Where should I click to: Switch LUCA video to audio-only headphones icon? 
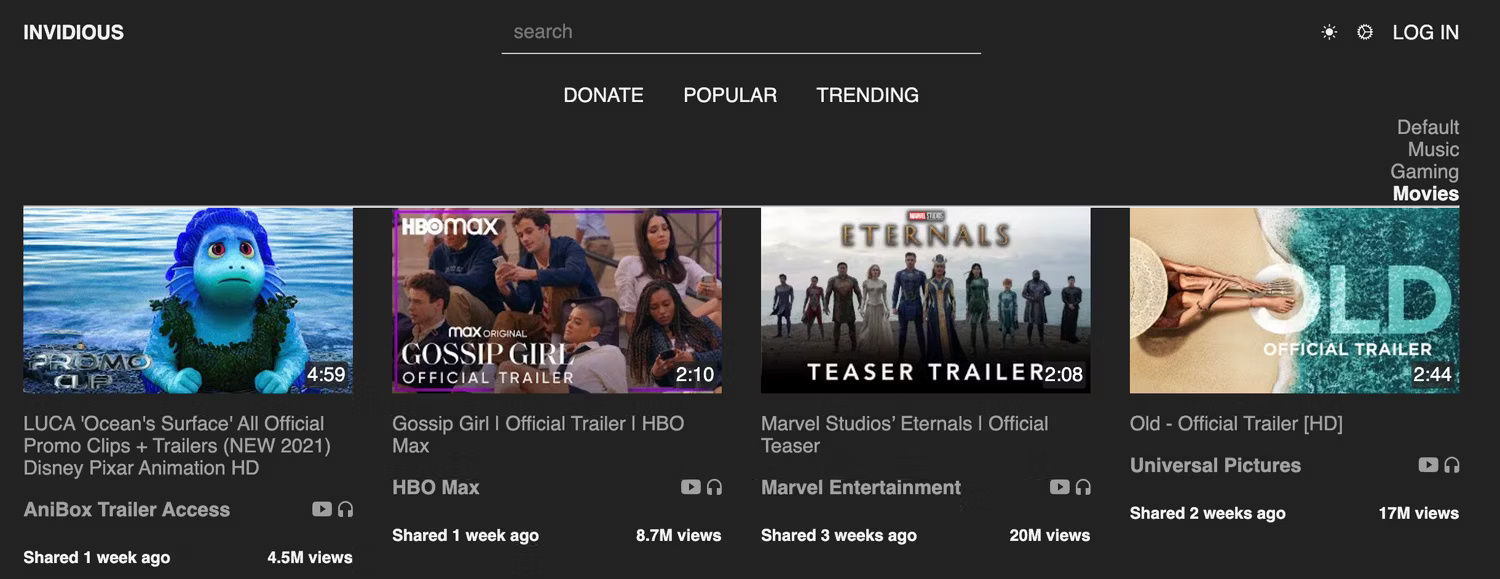coord(346,509)
